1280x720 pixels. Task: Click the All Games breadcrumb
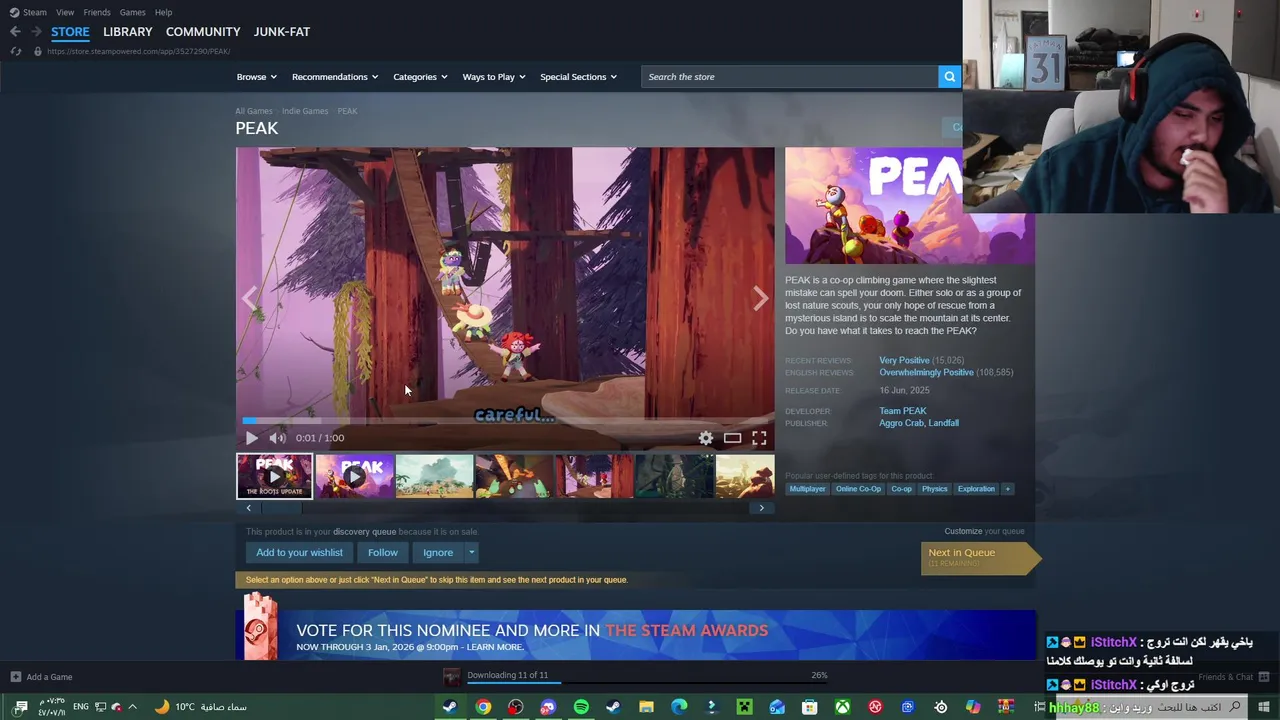[x=253, y=111]
